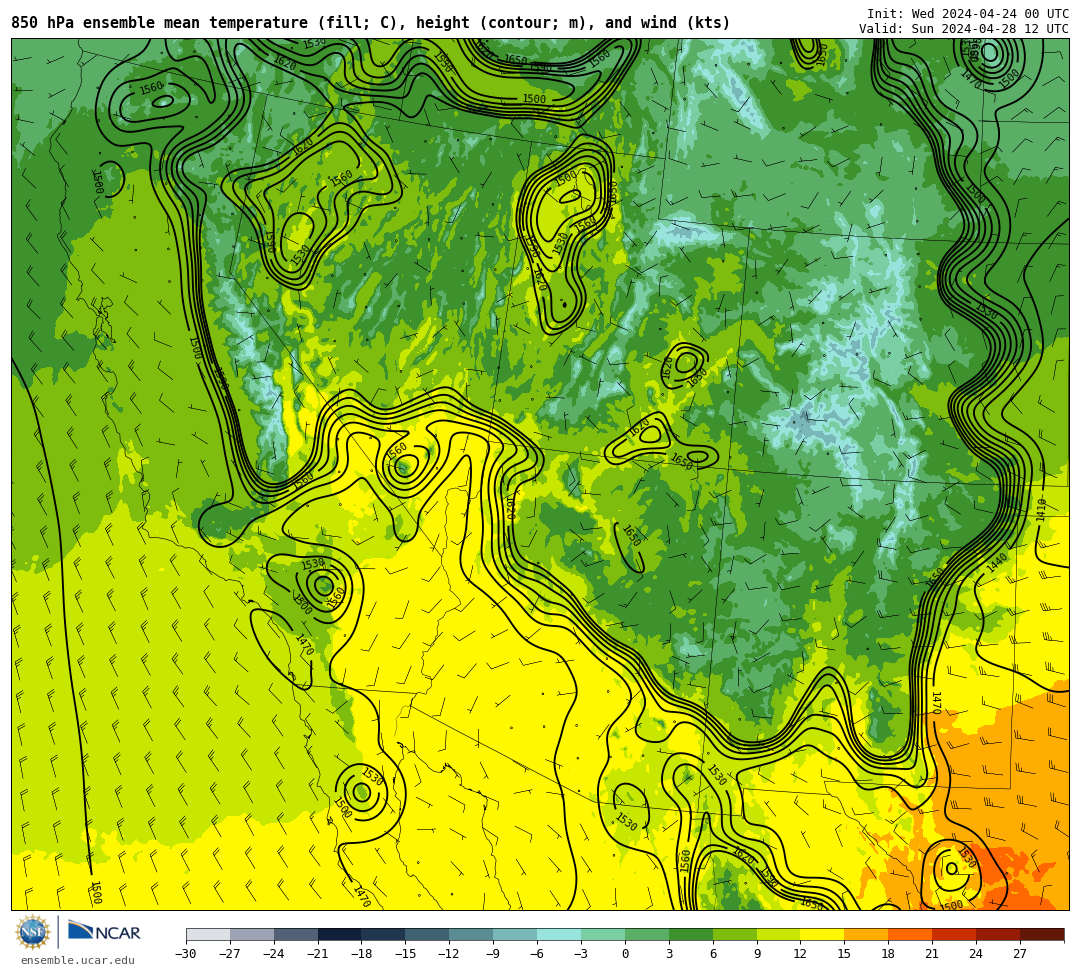
Task: Click the 0 colorbar label
Action: [x=625, y=954]
